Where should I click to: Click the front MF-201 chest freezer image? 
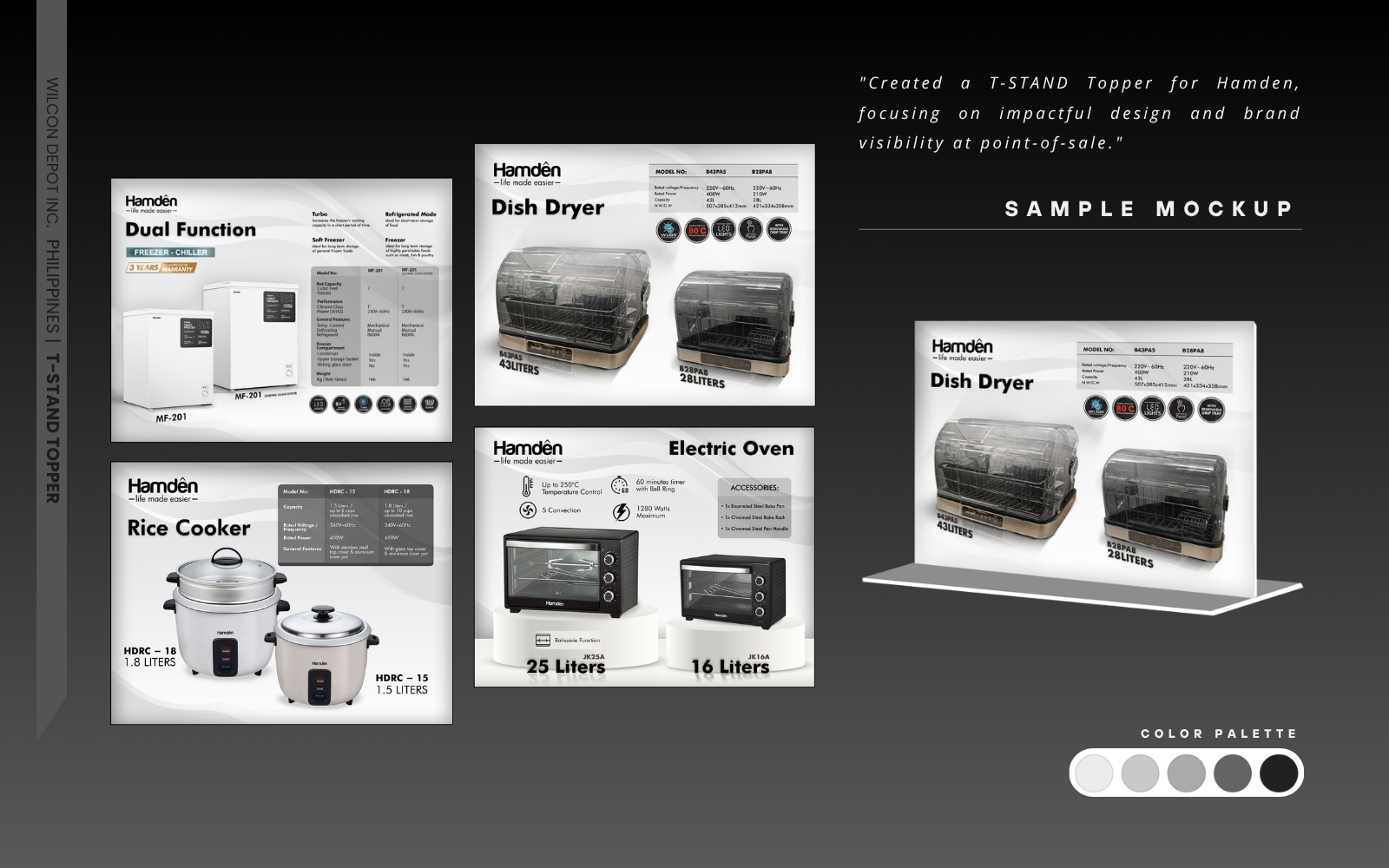[x=168, y=360]
